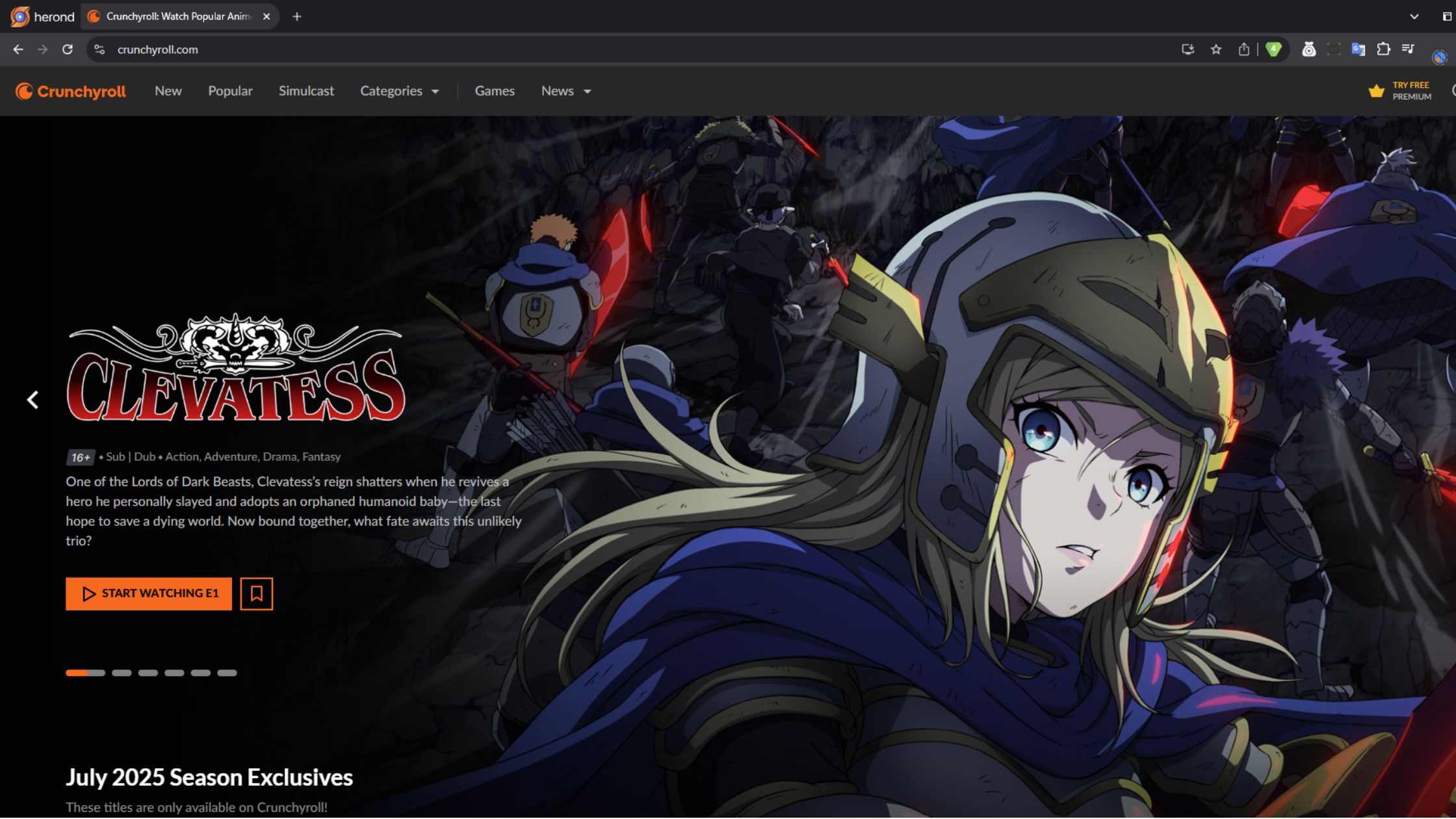Open a new browser tab
Viewport: 1456px width, 819px height.
pyautogui.click(x=297, y=17)
